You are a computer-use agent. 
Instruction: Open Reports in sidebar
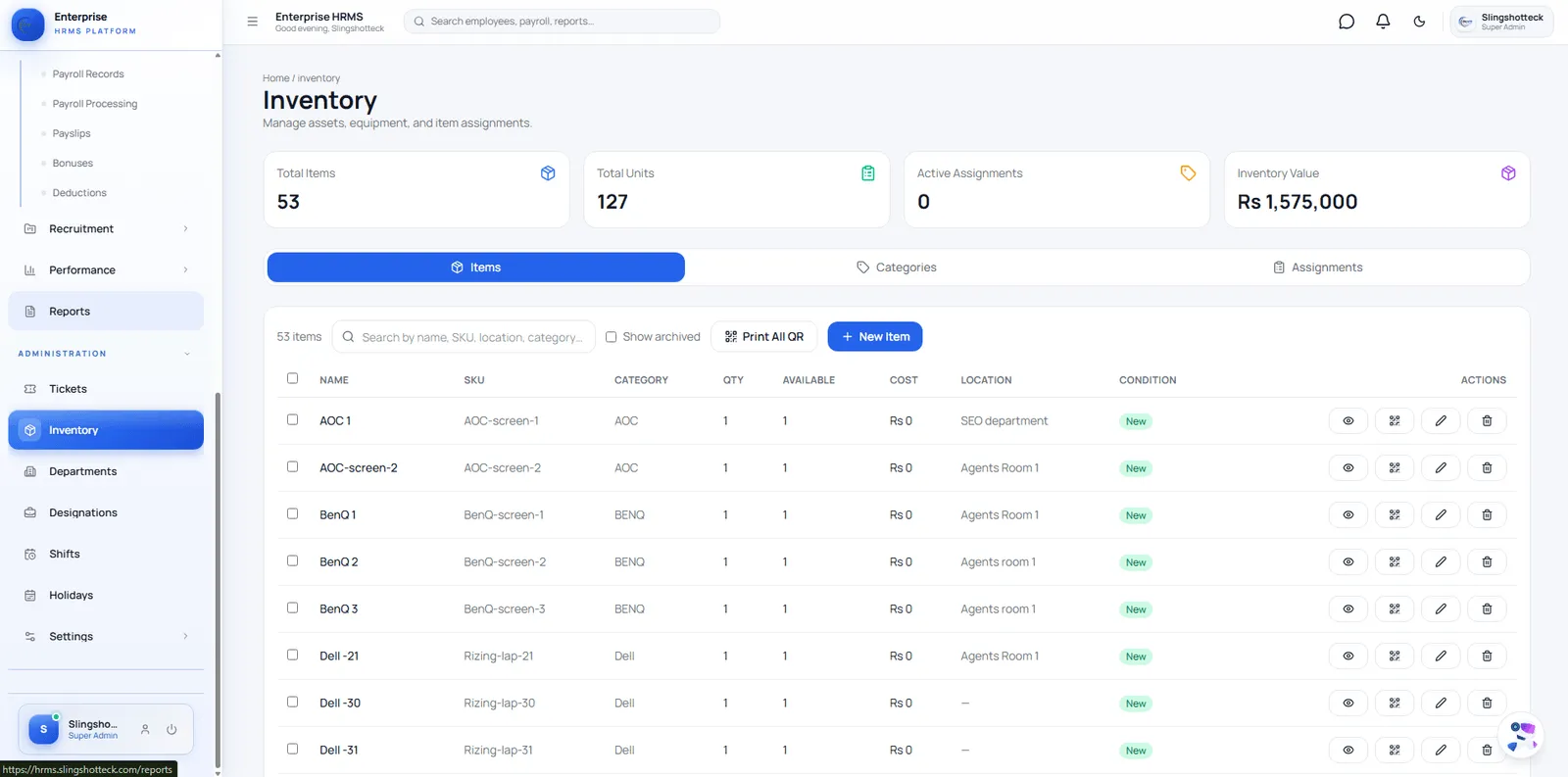click(106, 312)
